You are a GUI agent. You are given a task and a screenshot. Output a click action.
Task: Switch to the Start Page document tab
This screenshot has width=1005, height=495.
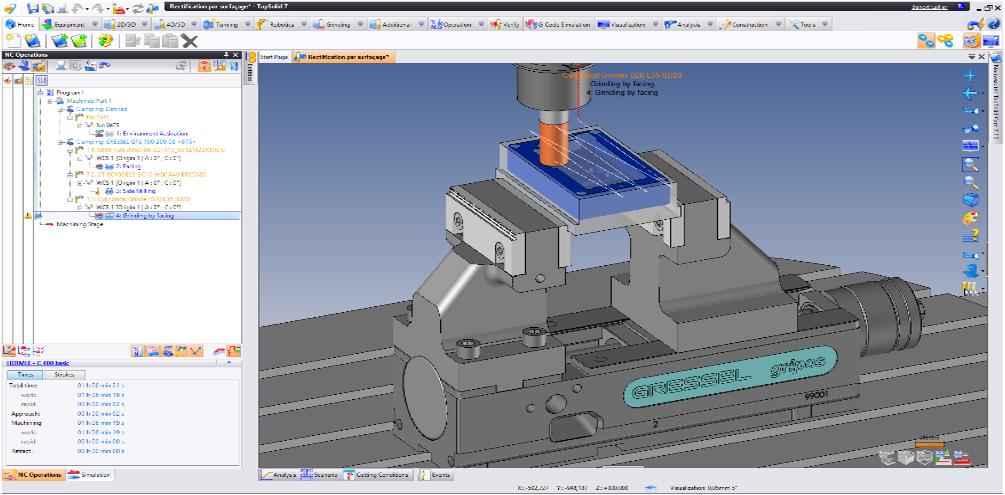(x=274, y=57)
